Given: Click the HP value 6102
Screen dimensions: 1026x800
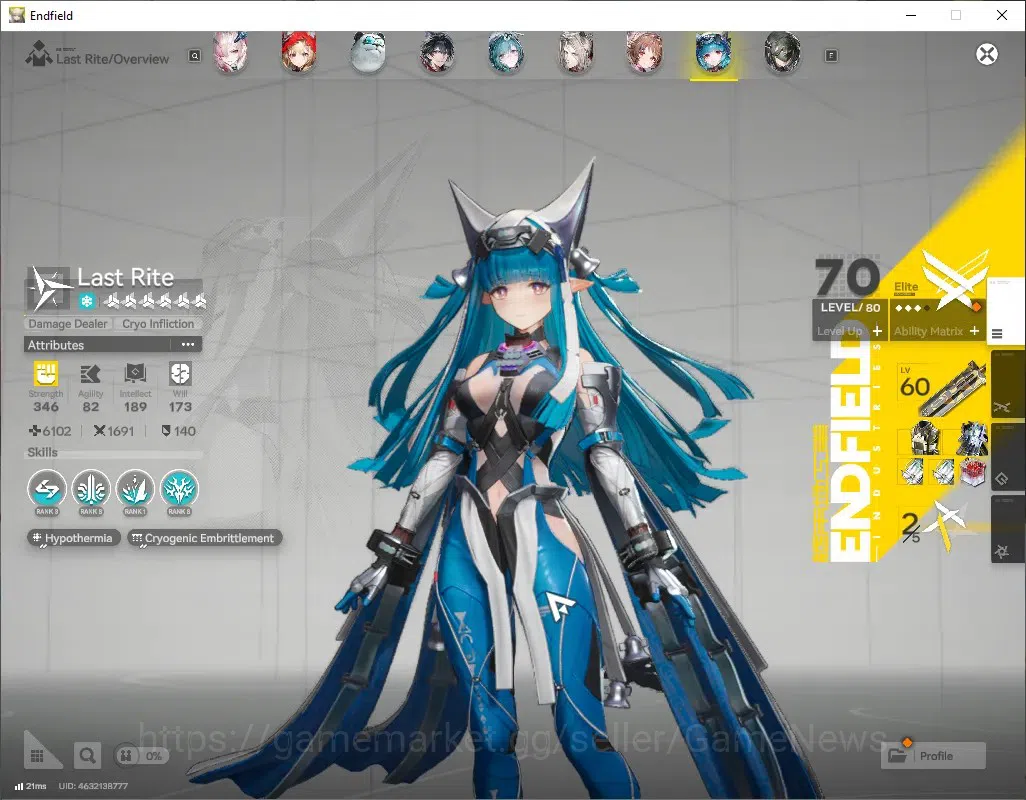Looking at the screenshot, I should pos(50,431).
